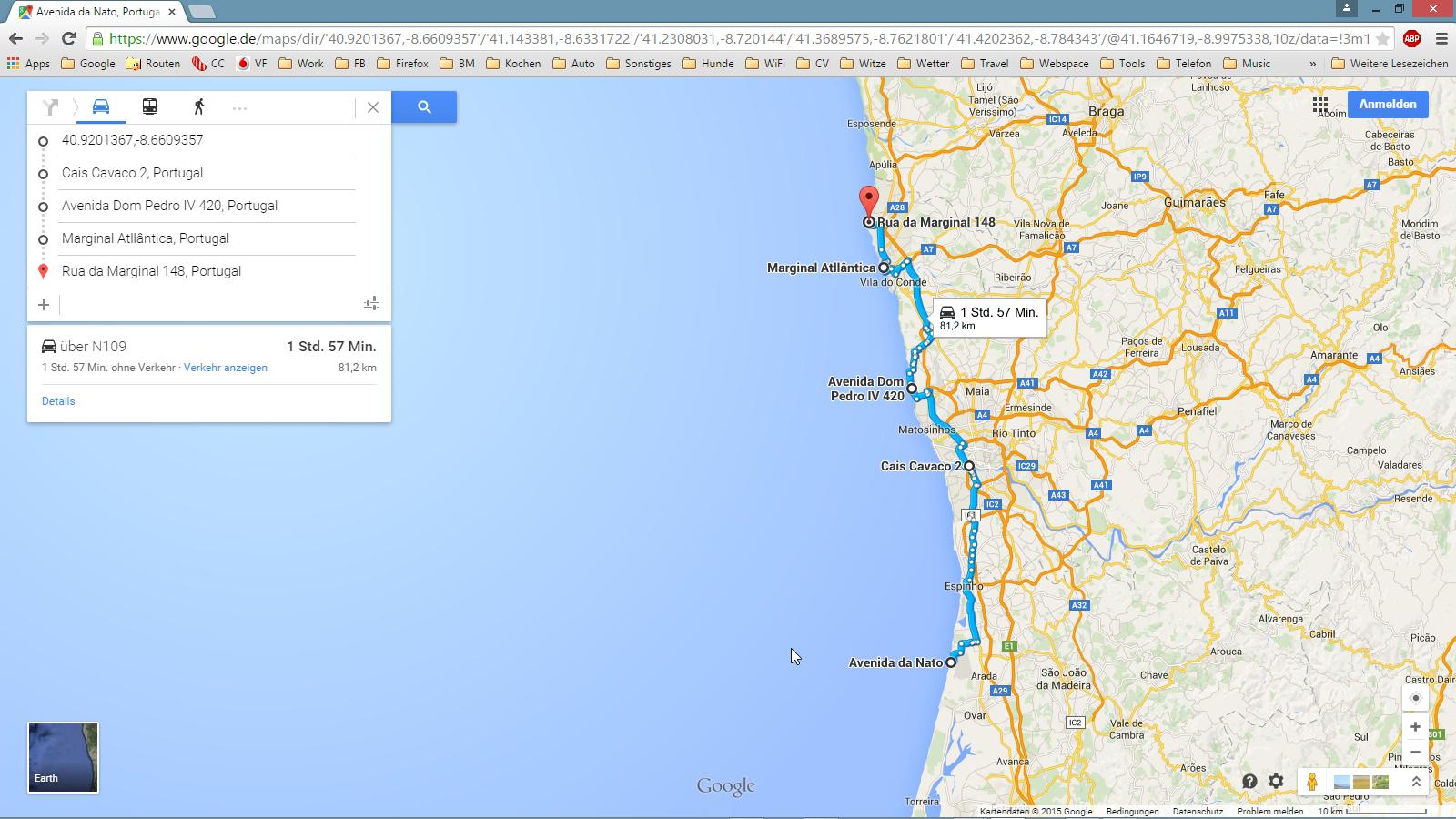Center map on my location

1415,698
